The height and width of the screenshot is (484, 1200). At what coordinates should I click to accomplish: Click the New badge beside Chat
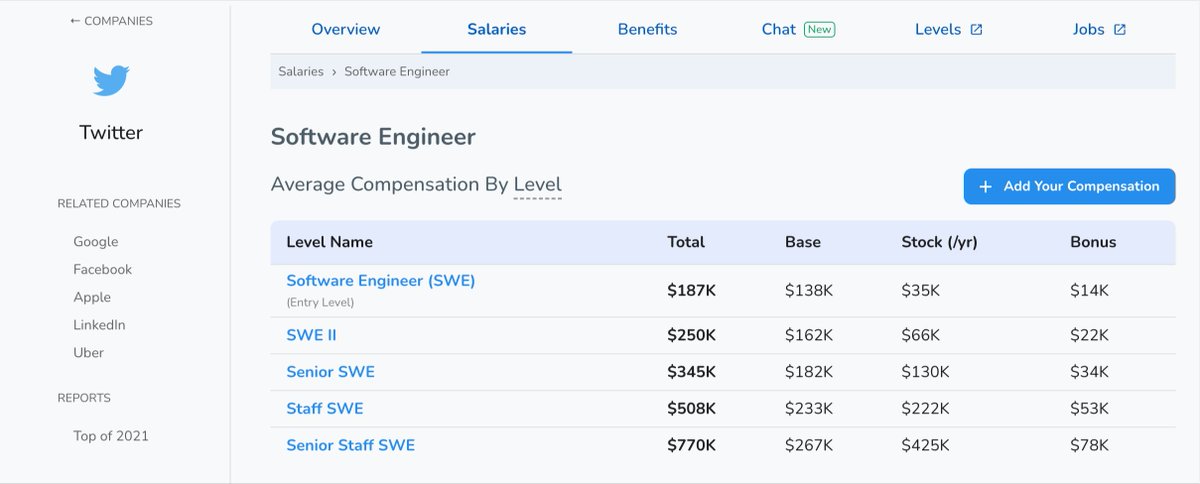click(x=820, y=30)
